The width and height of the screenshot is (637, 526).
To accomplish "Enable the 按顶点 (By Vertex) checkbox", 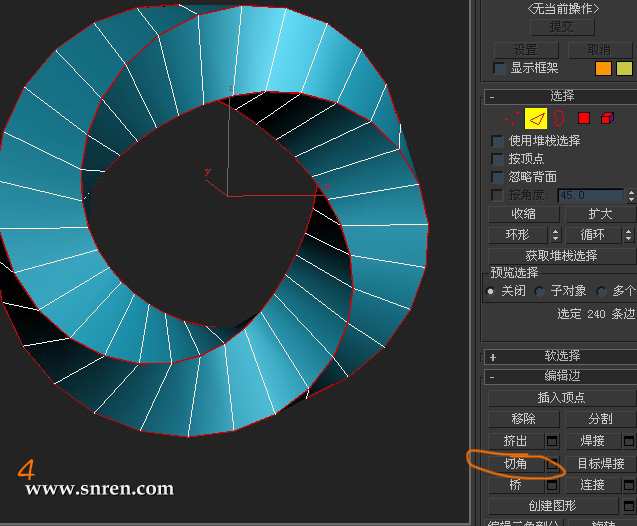I will pyautogui.click(x=498, y=159).
